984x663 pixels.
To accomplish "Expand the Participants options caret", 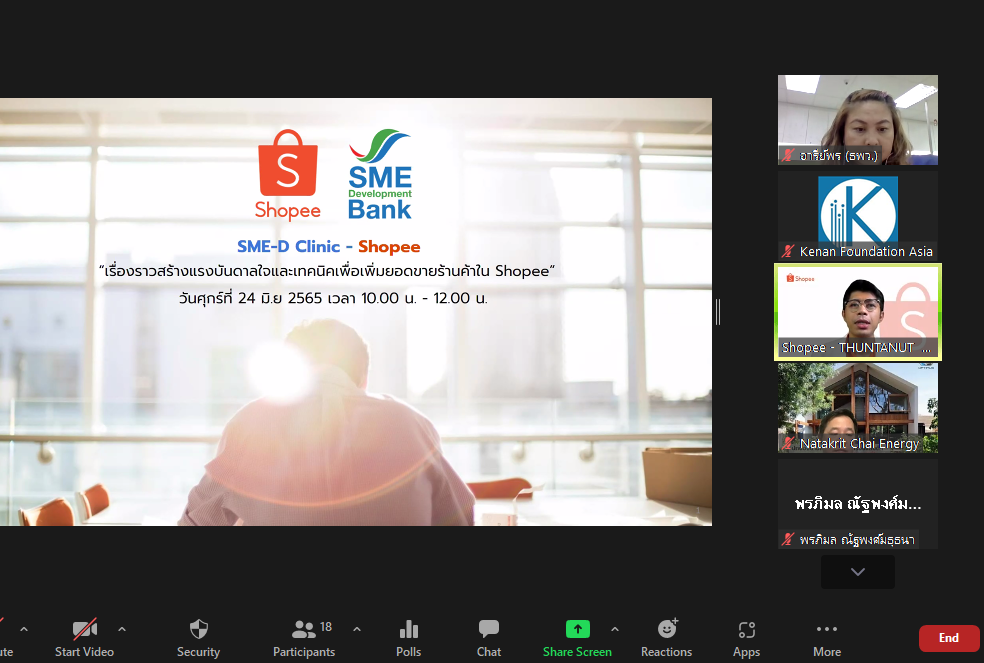I will point(356,628).
